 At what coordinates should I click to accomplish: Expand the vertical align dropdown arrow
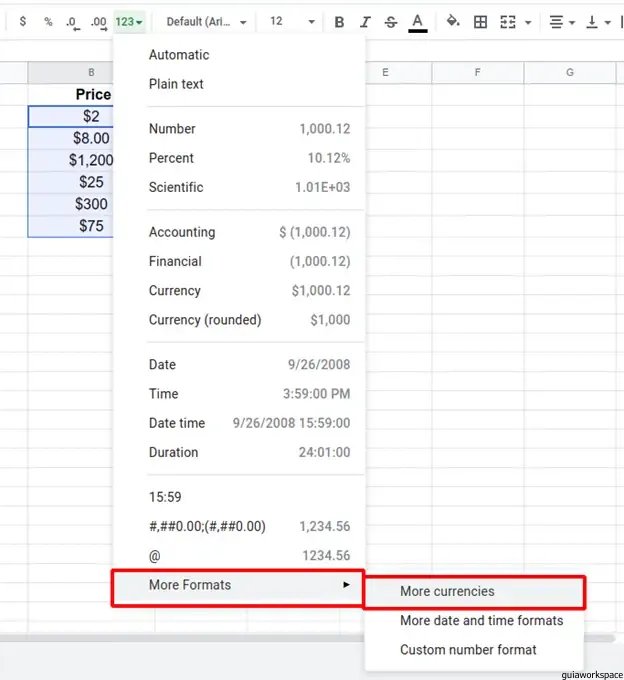pyautogui.click(x=608, y=22)
